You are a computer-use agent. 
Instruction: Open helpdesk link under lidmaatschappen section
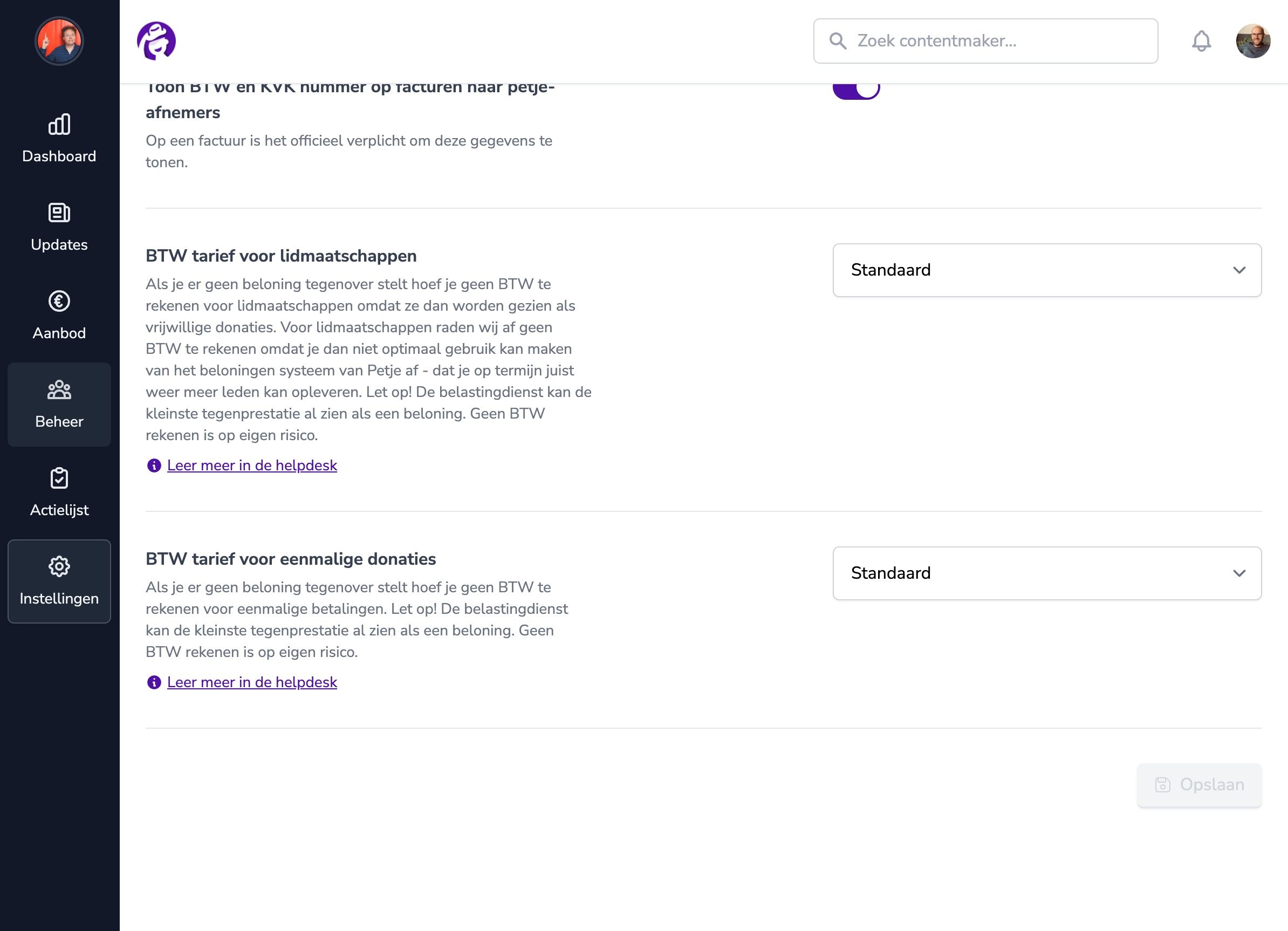click(x=251, y=466)
